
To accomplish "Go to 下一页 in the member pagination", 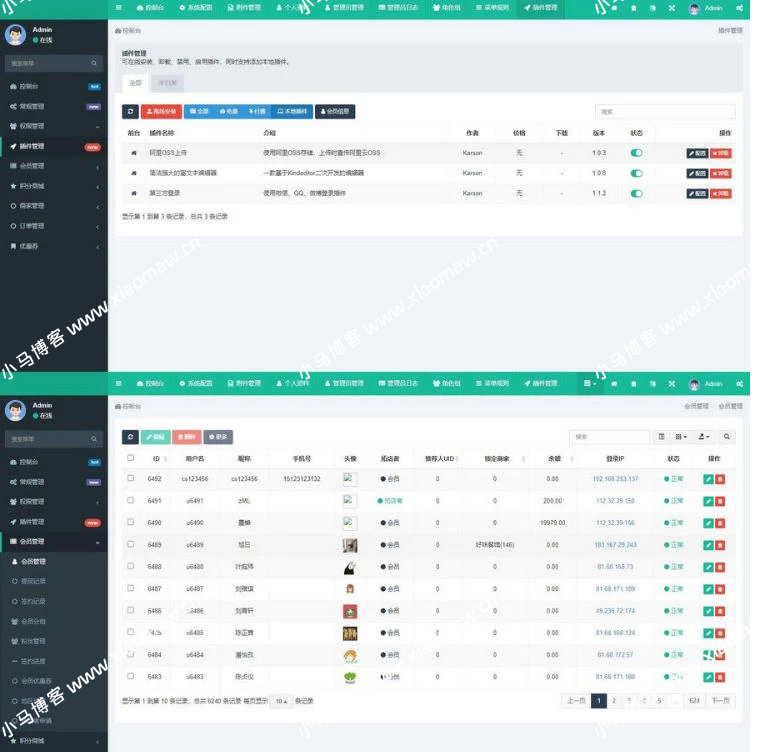I will coord(720,701).
